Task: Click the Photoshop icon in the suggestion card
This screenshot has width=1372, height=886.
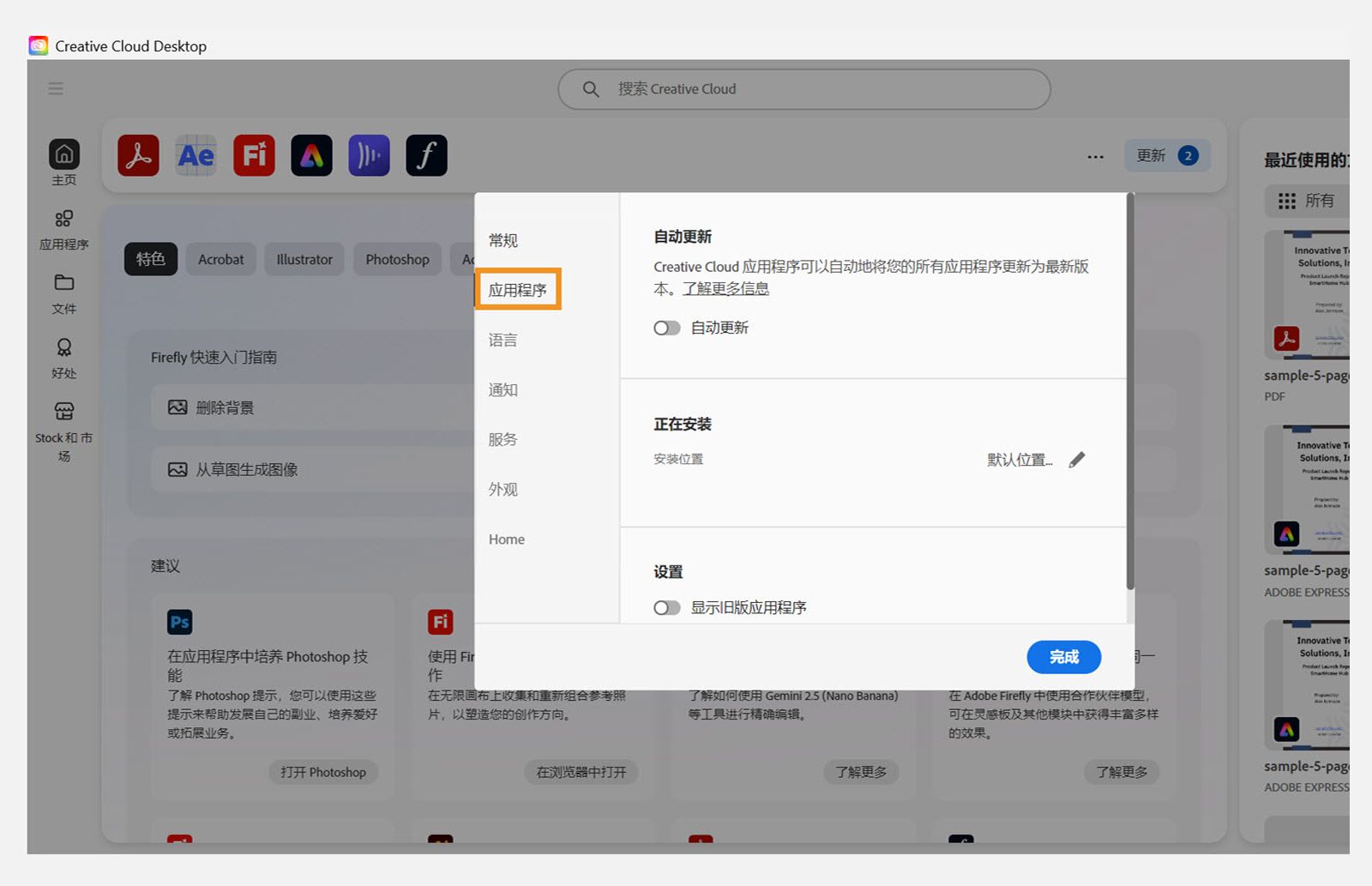Action: click(x=179, y=622)
